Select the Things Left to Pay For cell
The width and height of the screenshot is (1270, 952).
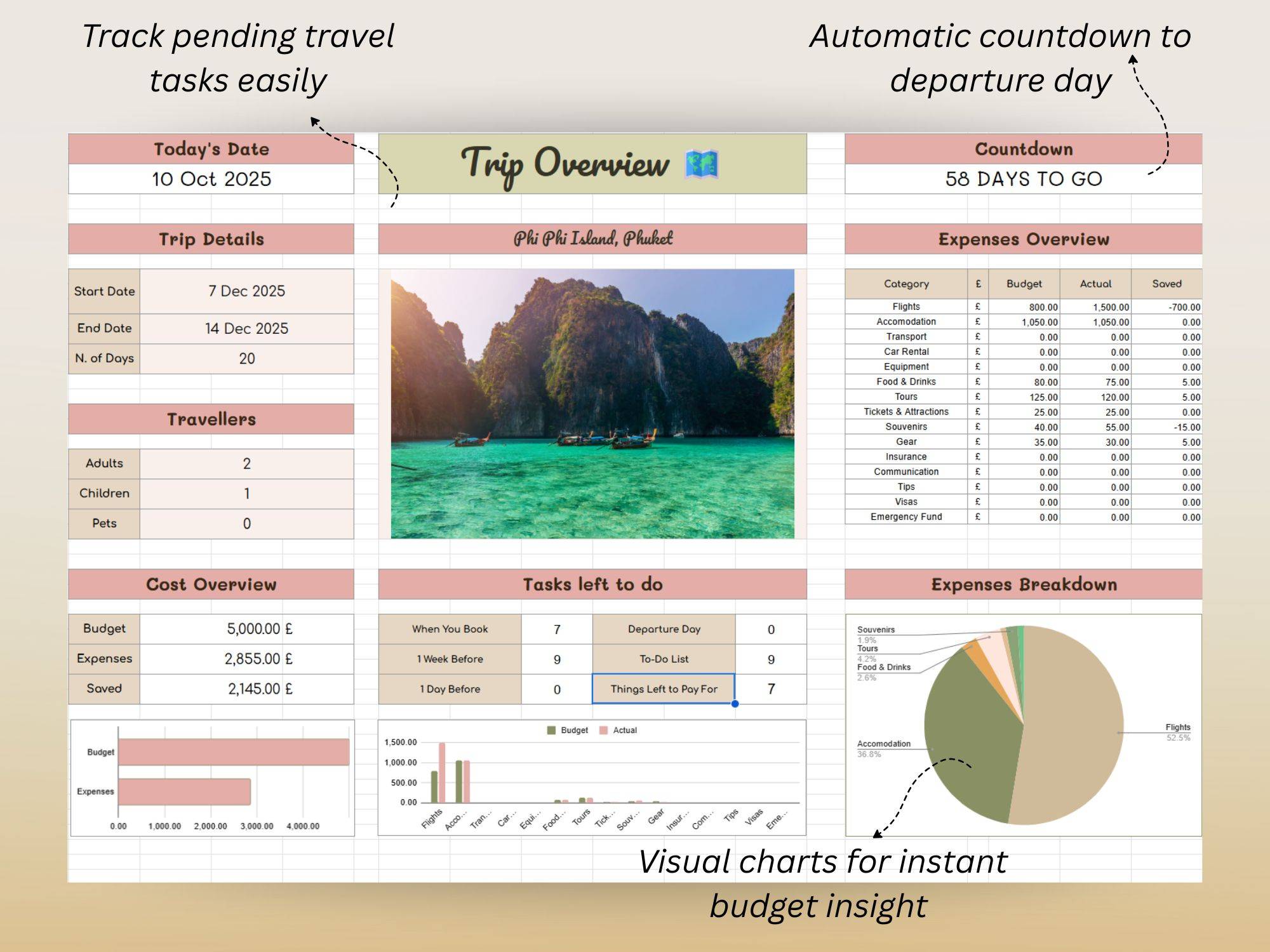tap(664, 689)
